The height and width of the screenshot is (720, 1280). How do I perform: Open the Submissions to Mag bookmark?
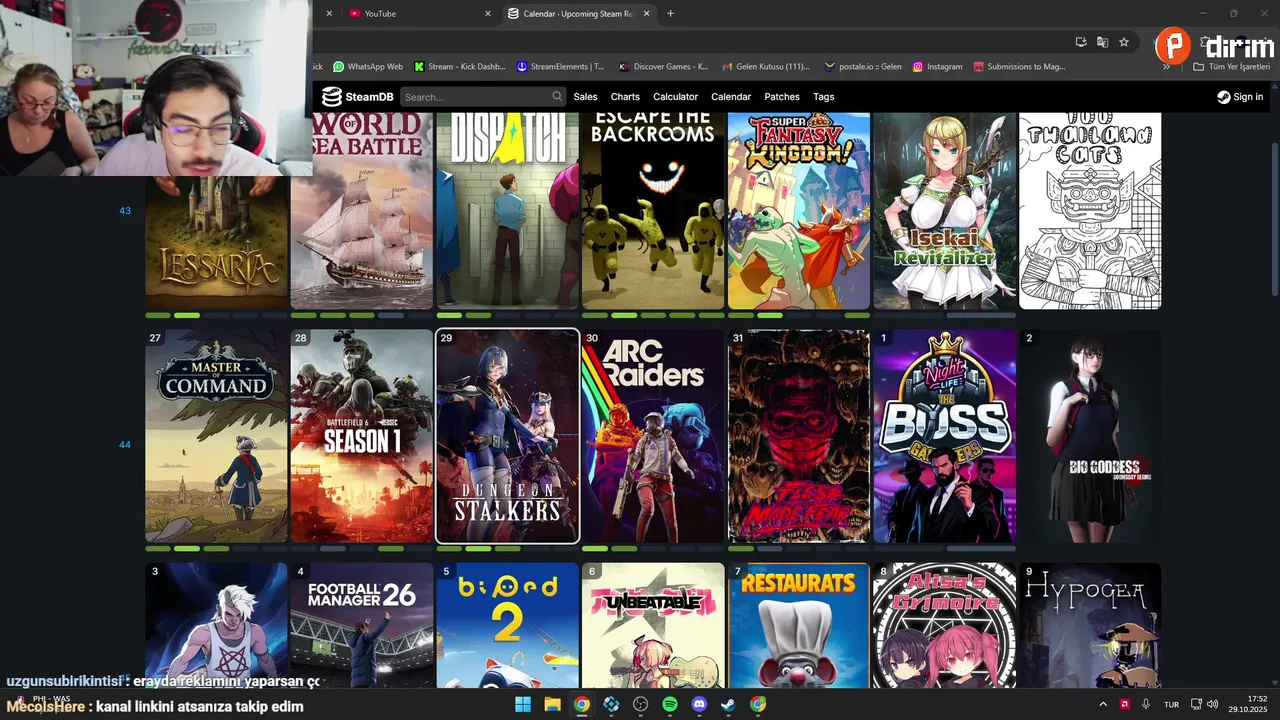1019,67
